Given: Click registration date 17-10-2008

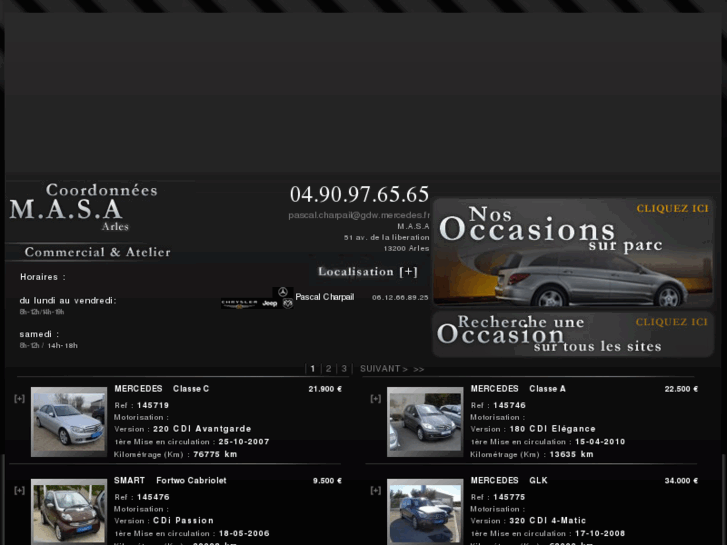Looking at the screenshot, I should (600, 534).
